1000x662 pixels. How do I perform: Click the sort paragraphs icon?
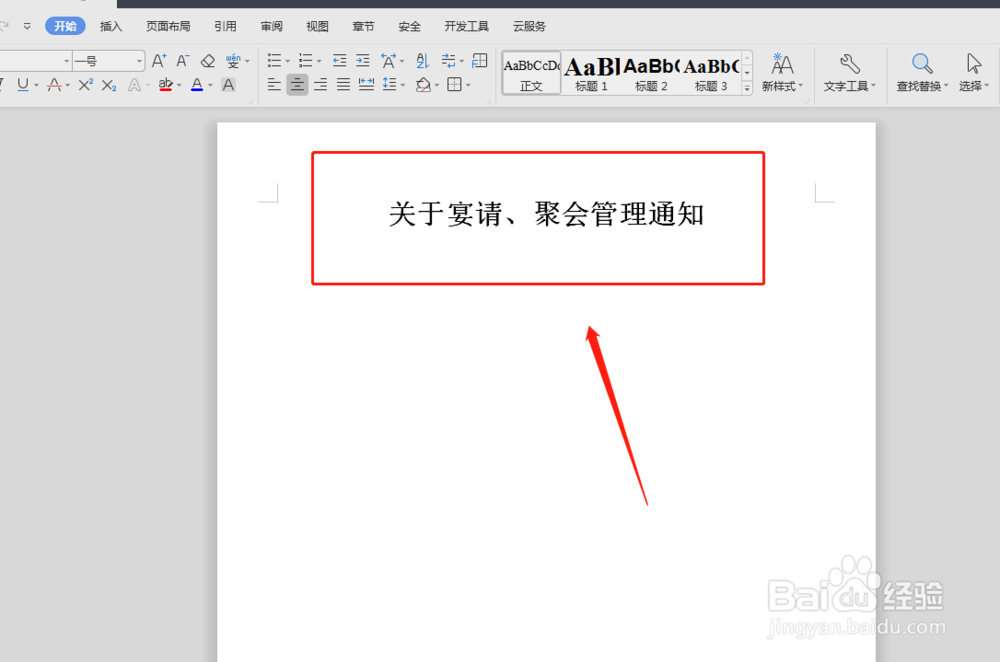pyautogui.click(x=422, y=60)
